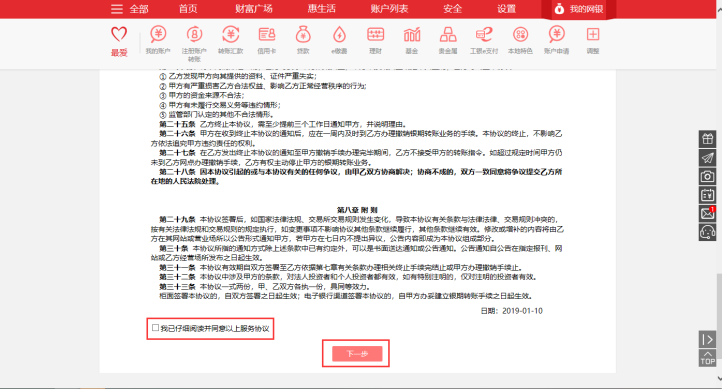This screenshot has width=722, height=390.
Task: Click the camera screenshot sidebar icon
Action: tap(707, 176)
